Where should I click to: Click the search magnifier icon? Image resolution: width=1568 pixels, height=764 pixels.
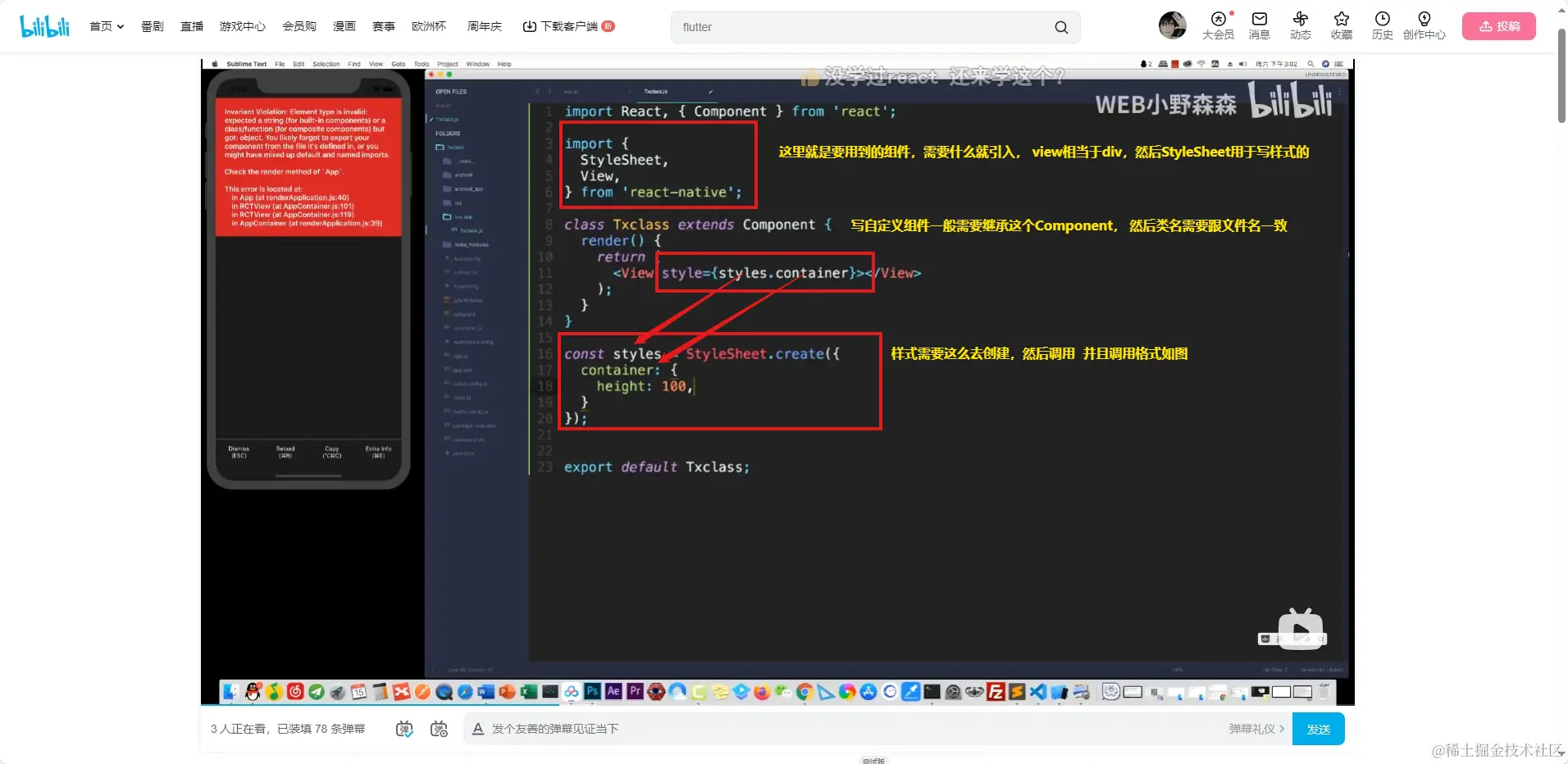click(x=1061, y=27)
